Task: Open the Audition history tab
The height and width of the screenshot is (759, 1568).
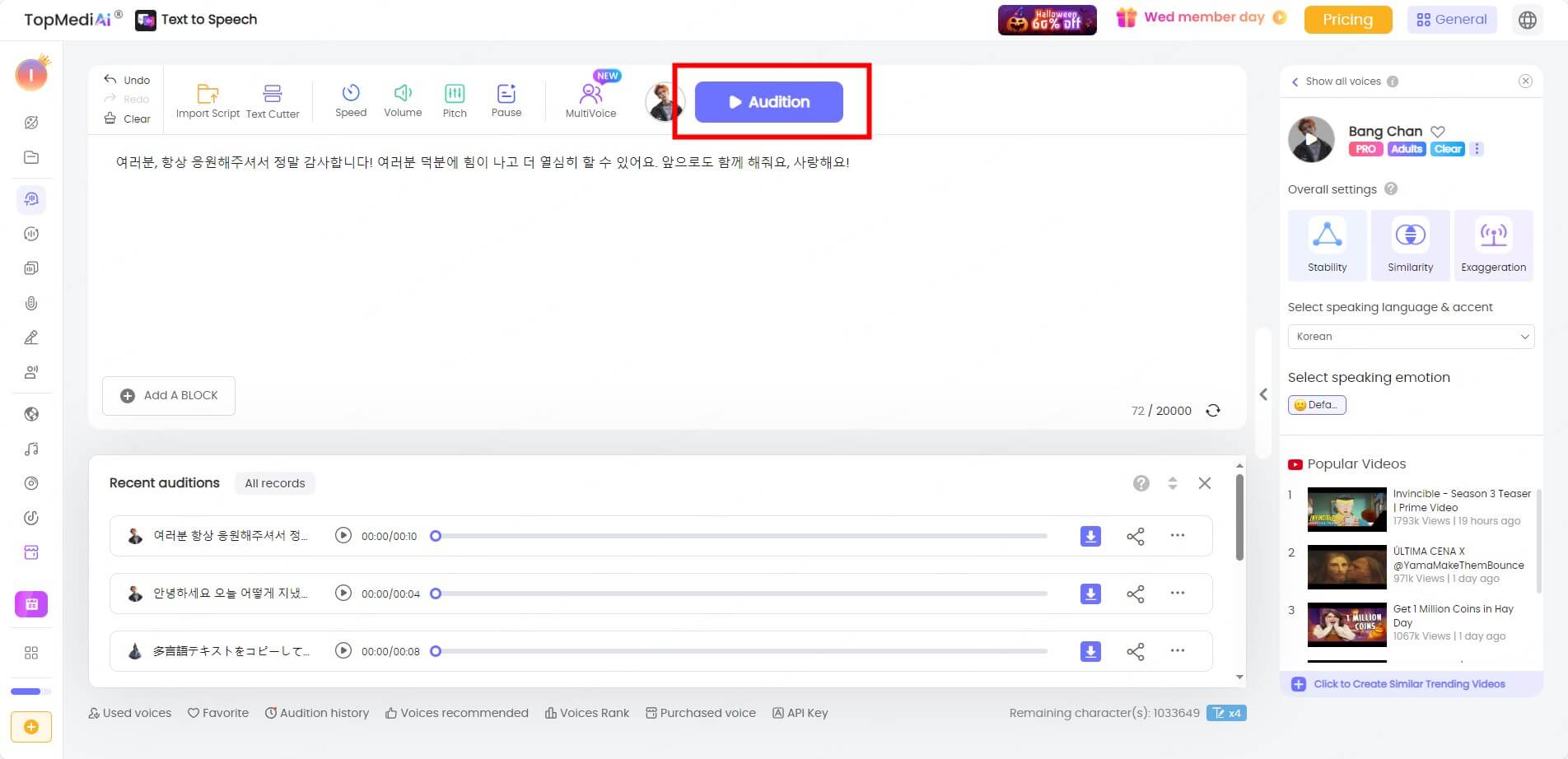Action: coord(317,713)
